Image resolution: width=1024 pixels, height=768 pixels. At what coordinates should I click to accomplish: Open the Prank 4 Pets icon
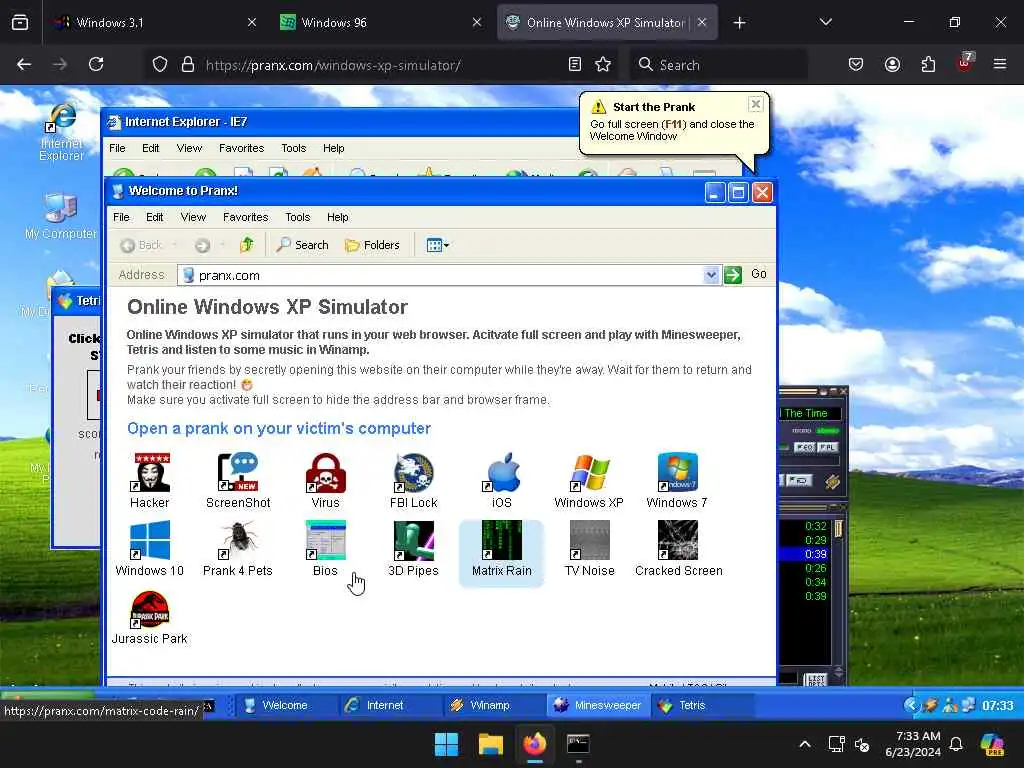(x=238, y=549)
